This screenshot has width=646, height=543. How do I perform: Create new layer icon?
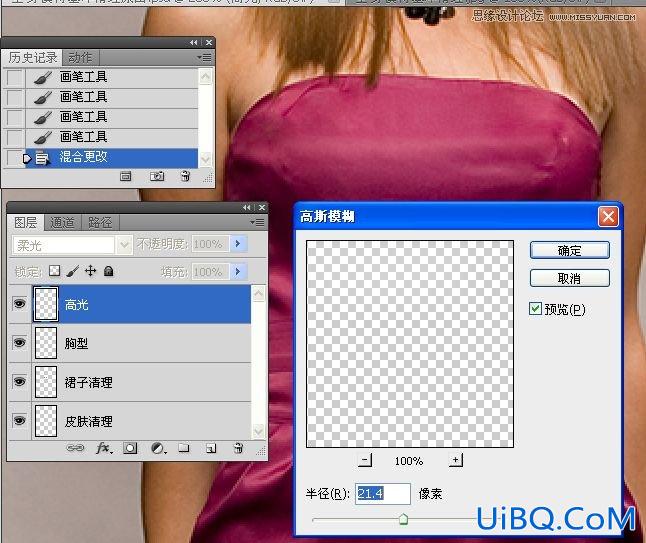pos(211,448)
